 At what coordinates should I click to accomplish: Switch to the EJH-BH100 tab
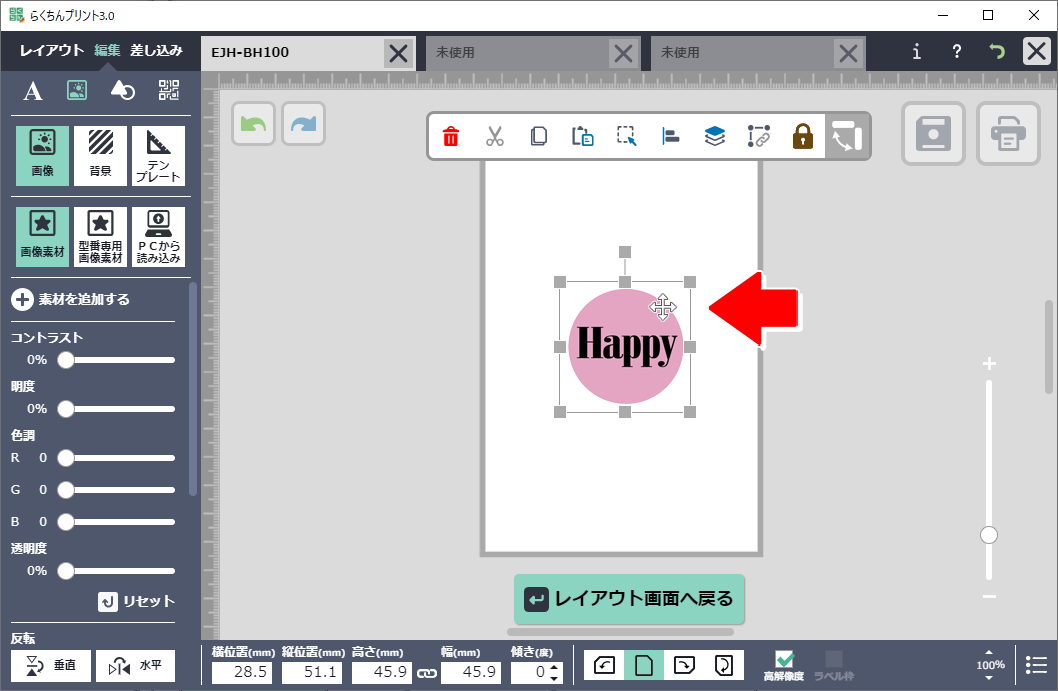pyautogui.click(x=293, y=53)
